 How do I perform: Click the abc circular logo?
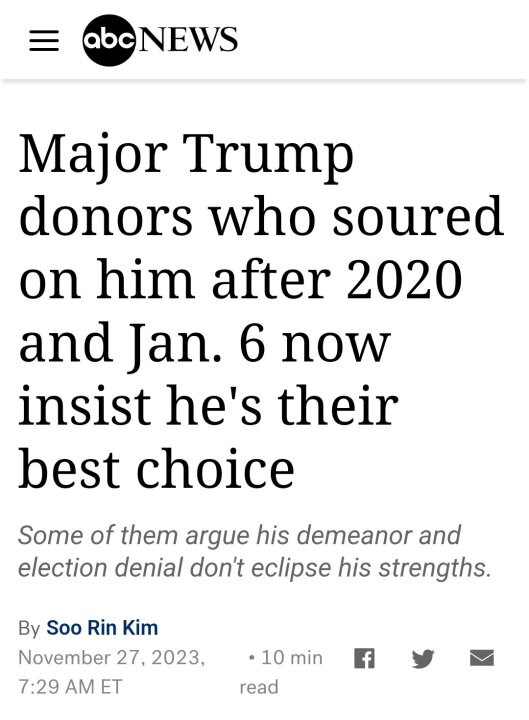click(109, 40)
